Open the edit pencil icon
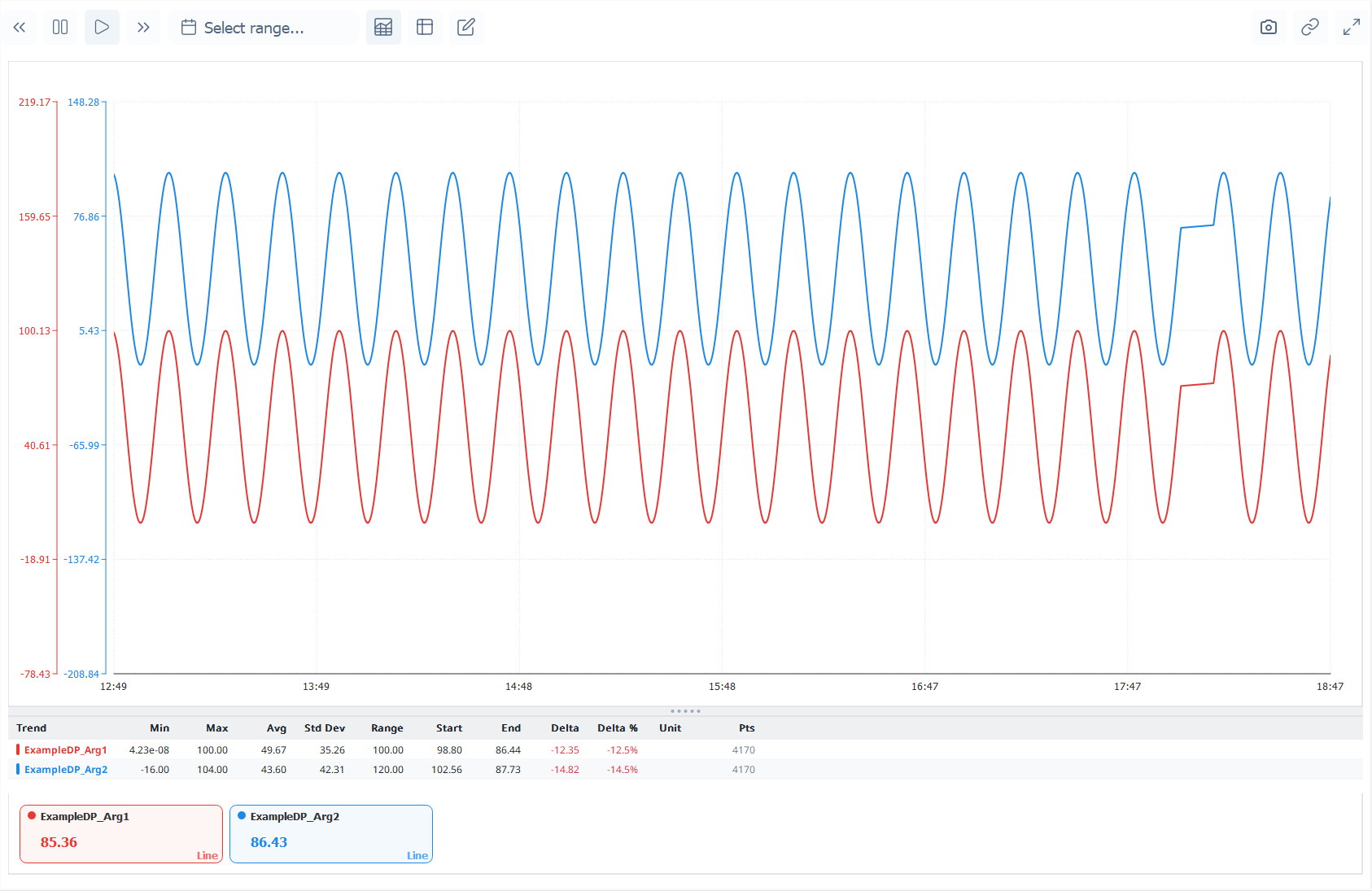Viewport: 1372px width, 891px height. point(466,28)
